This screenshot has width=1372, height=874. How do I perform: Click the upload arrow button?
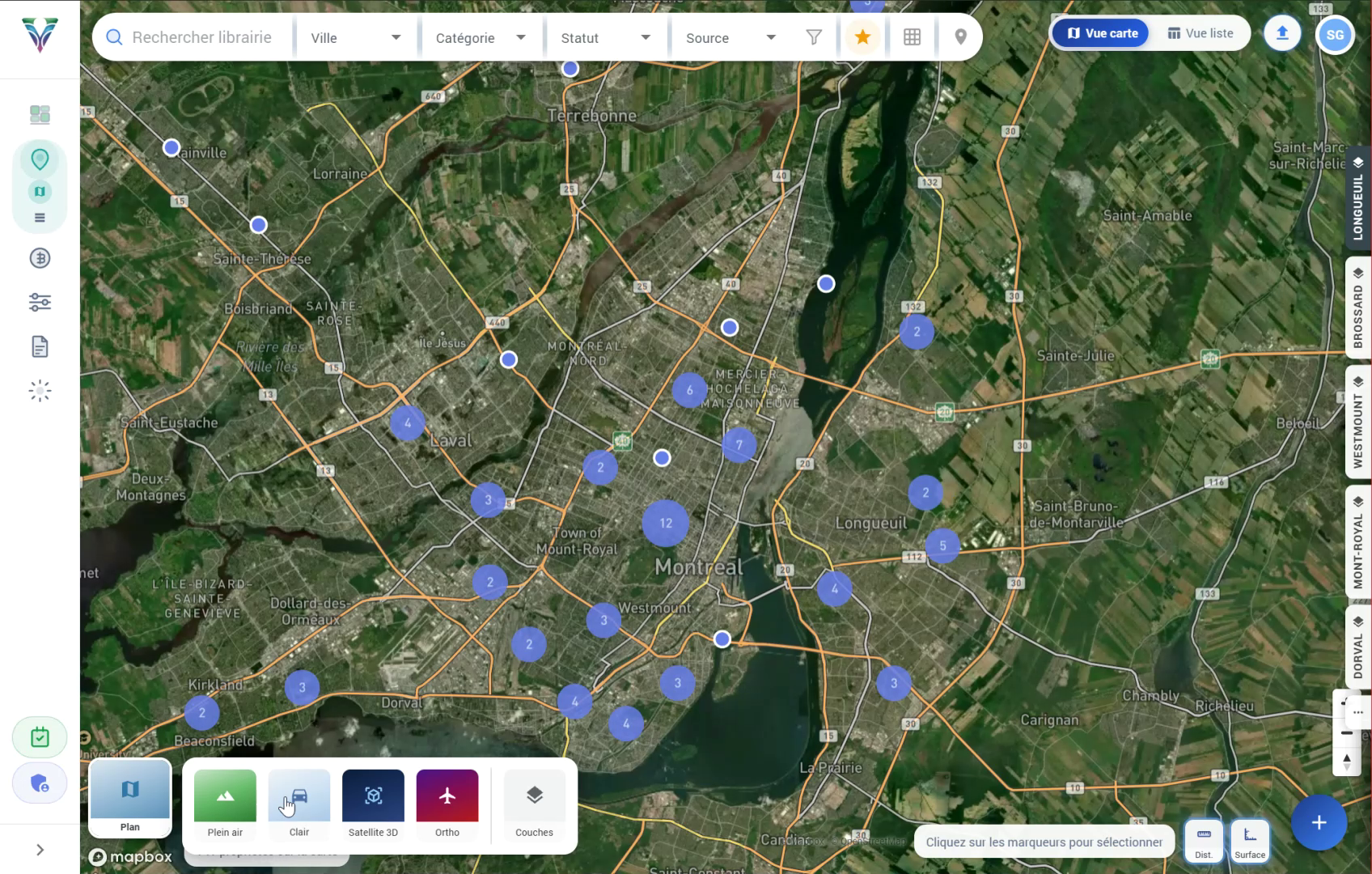pyautogui.click(x=1281, y=34)
